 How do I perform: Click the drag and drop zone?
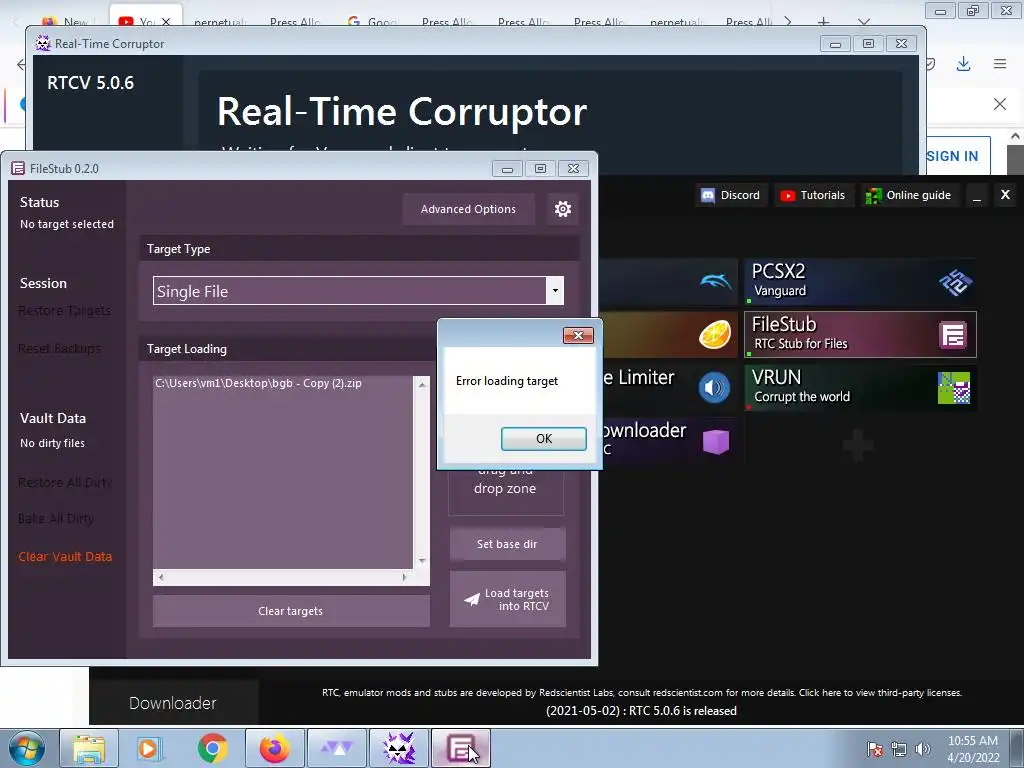505,488
